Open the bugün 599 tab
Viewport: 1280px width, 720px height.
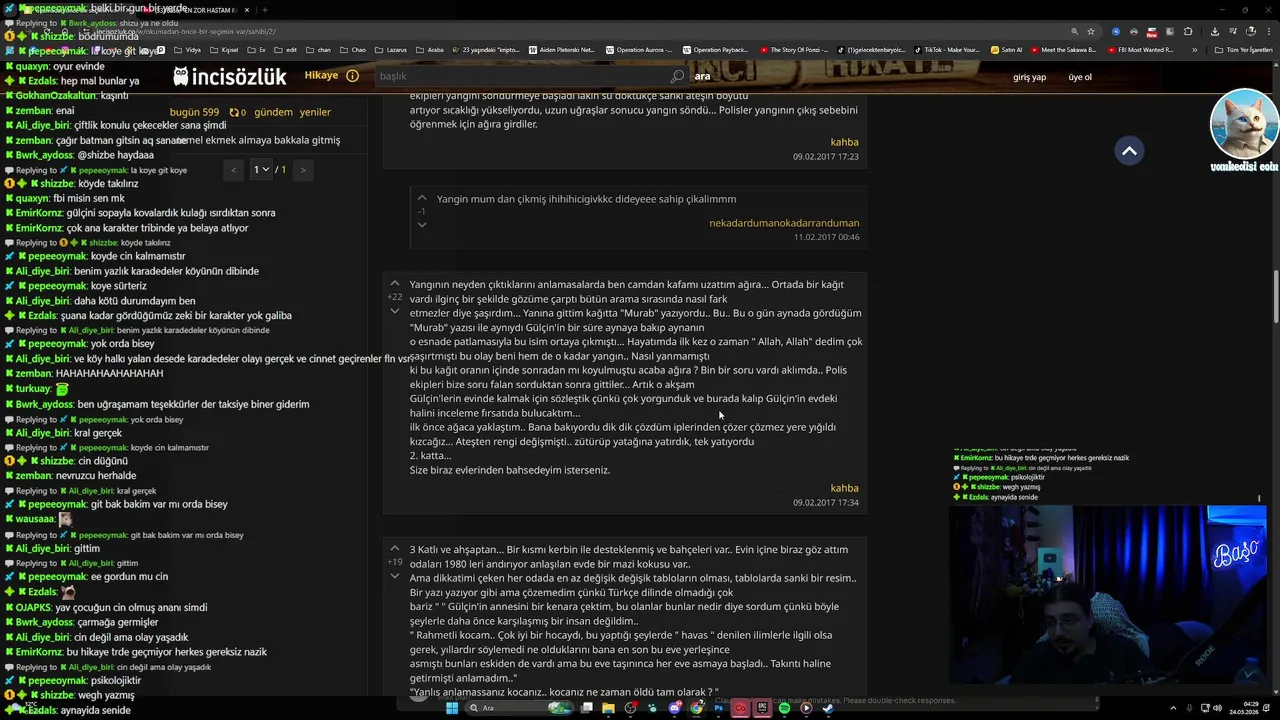194,112
